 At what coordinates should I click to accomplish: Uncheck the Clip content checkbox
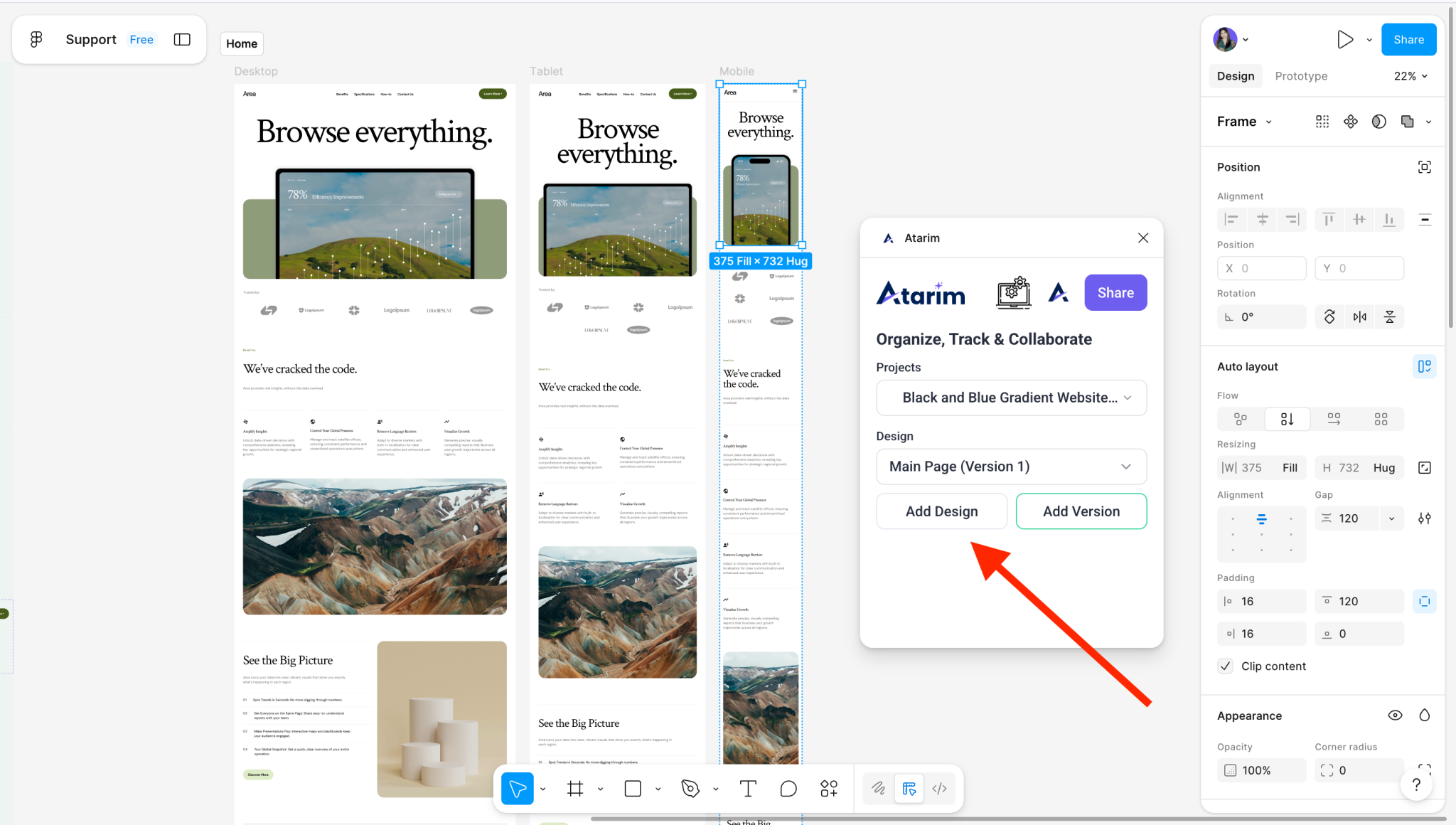click(1225, 666)
